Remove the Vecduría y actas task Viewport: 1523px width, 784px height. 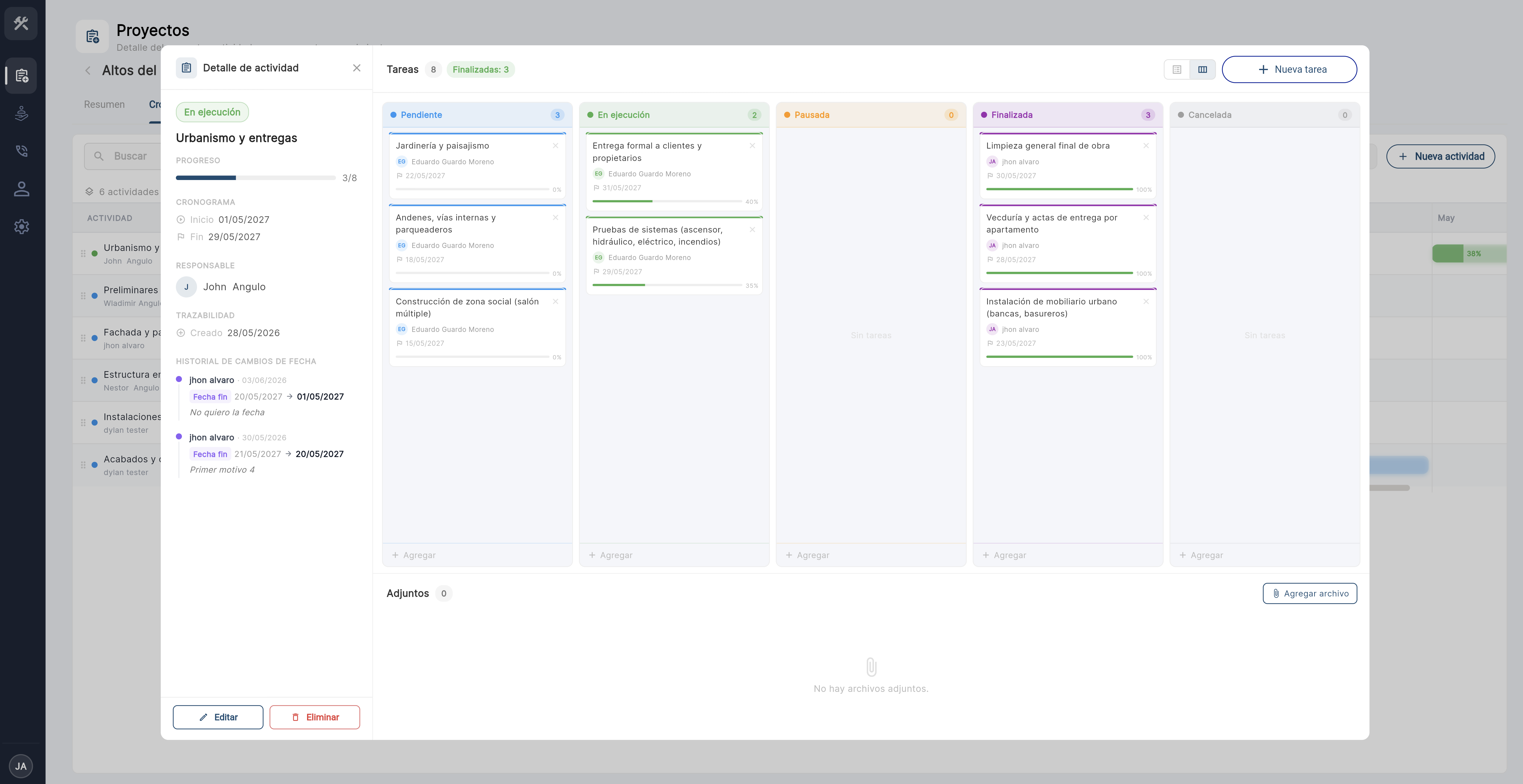coord(1146,218)
